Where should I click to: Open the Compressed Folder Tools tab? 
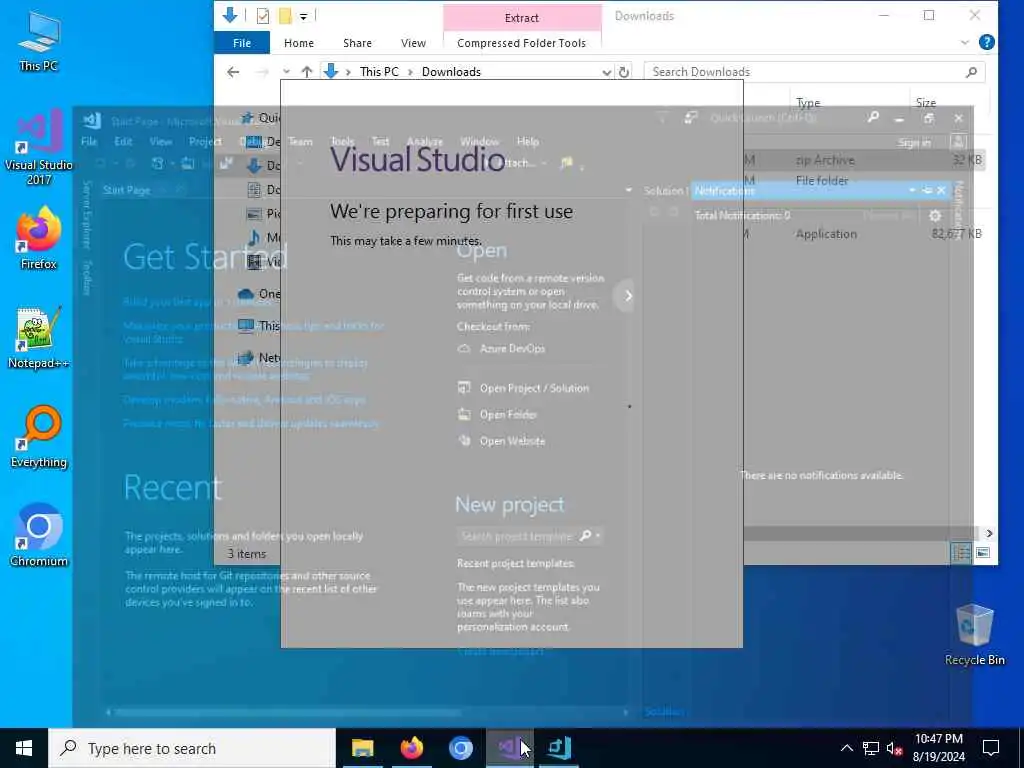pos(522,43)
